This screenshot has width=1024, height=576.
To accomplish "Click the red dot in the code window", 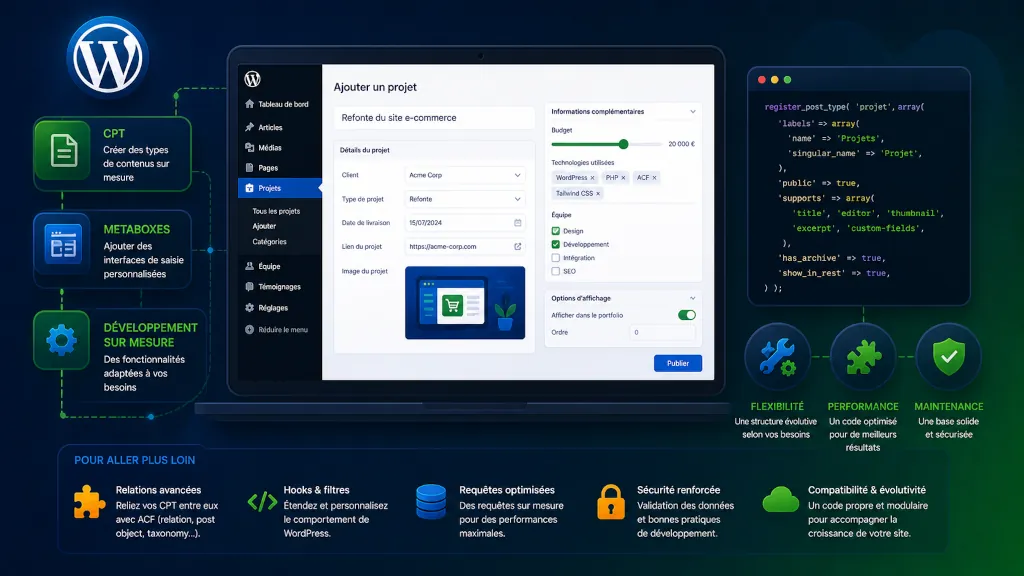I will click(x=761, y=80).
